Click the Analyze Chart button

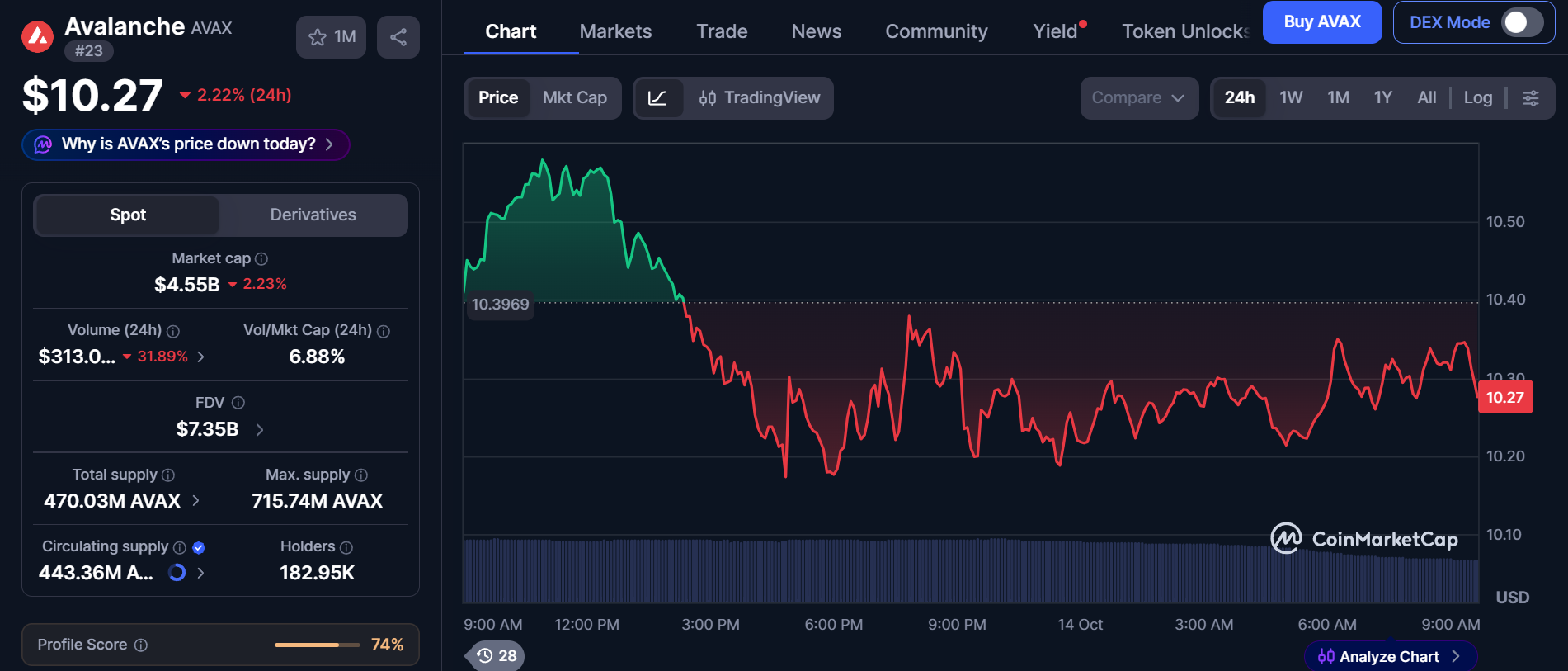click(1390, 657)
